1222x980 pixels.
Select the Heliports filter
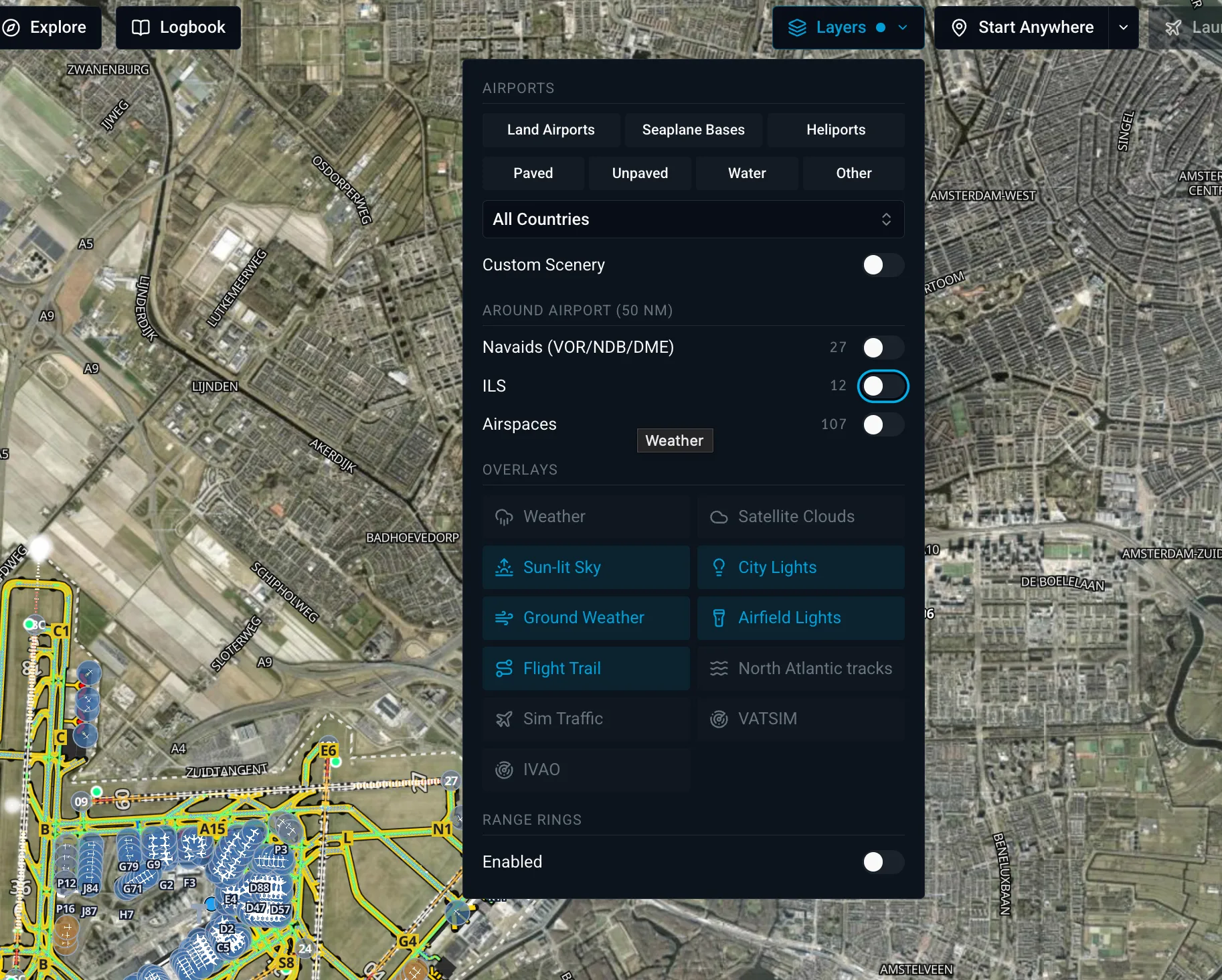coord(836,130)
